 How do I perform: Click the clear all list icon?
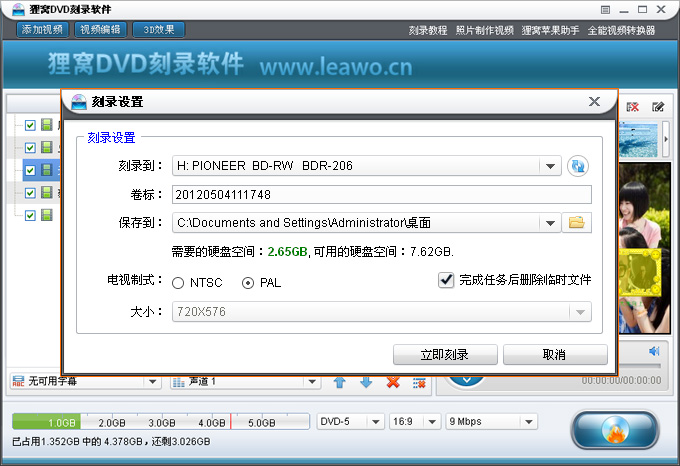click(419, 383)
